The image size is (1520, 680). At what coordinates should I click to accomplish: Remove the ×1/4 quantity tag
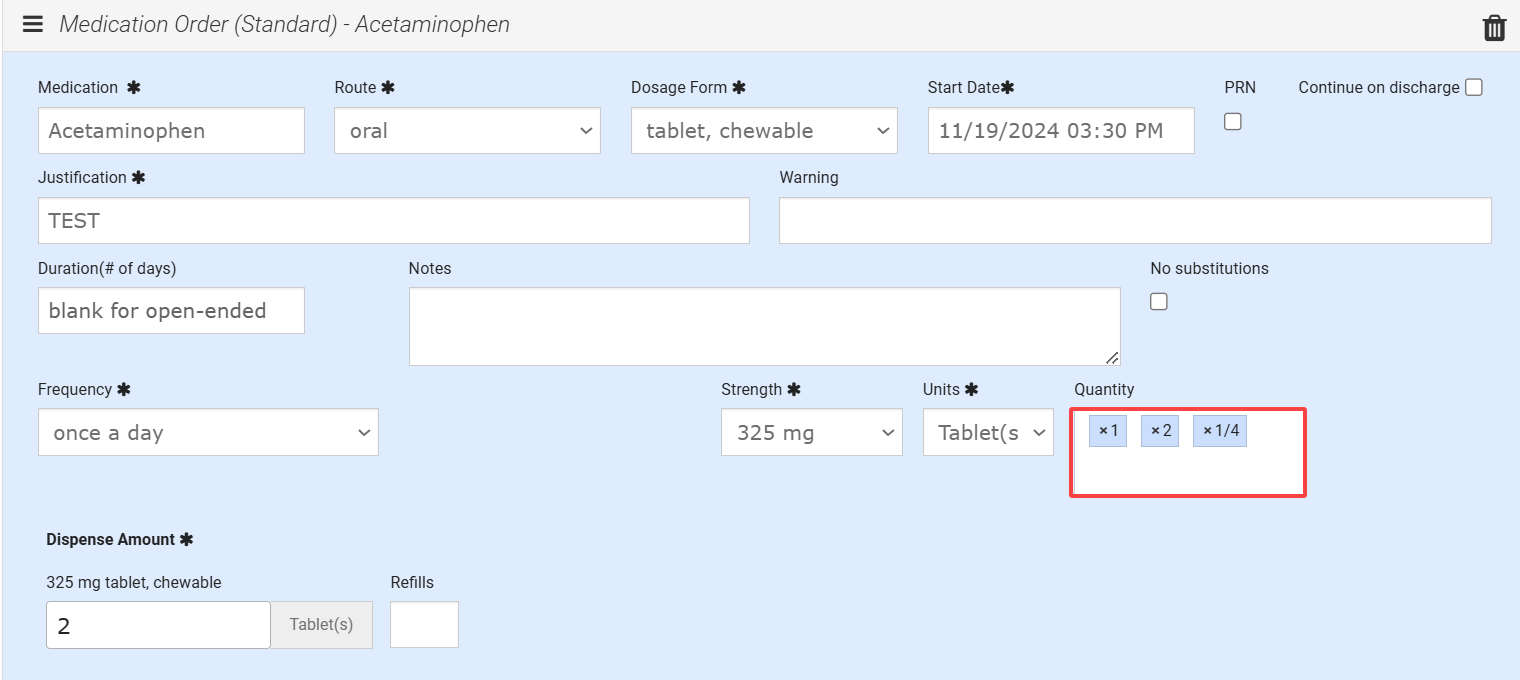click(1207, 431)
